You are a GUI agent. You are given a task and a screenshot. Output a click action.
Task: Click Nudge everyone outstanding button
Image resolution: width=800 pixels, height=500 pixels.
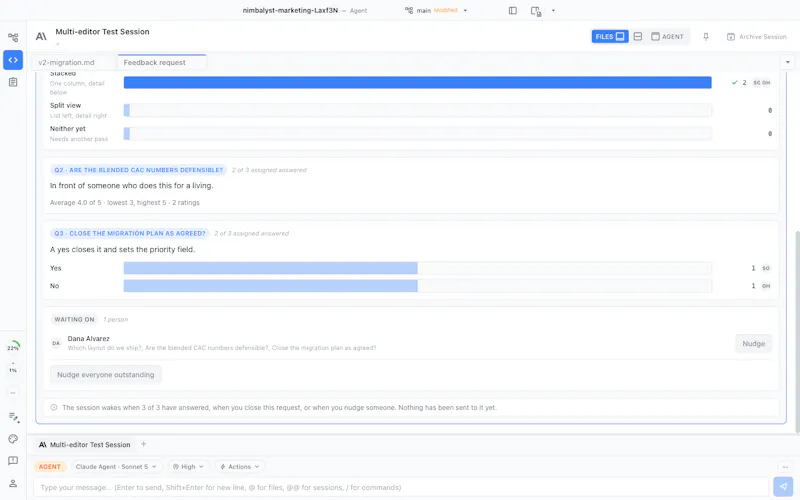point(106,374)
